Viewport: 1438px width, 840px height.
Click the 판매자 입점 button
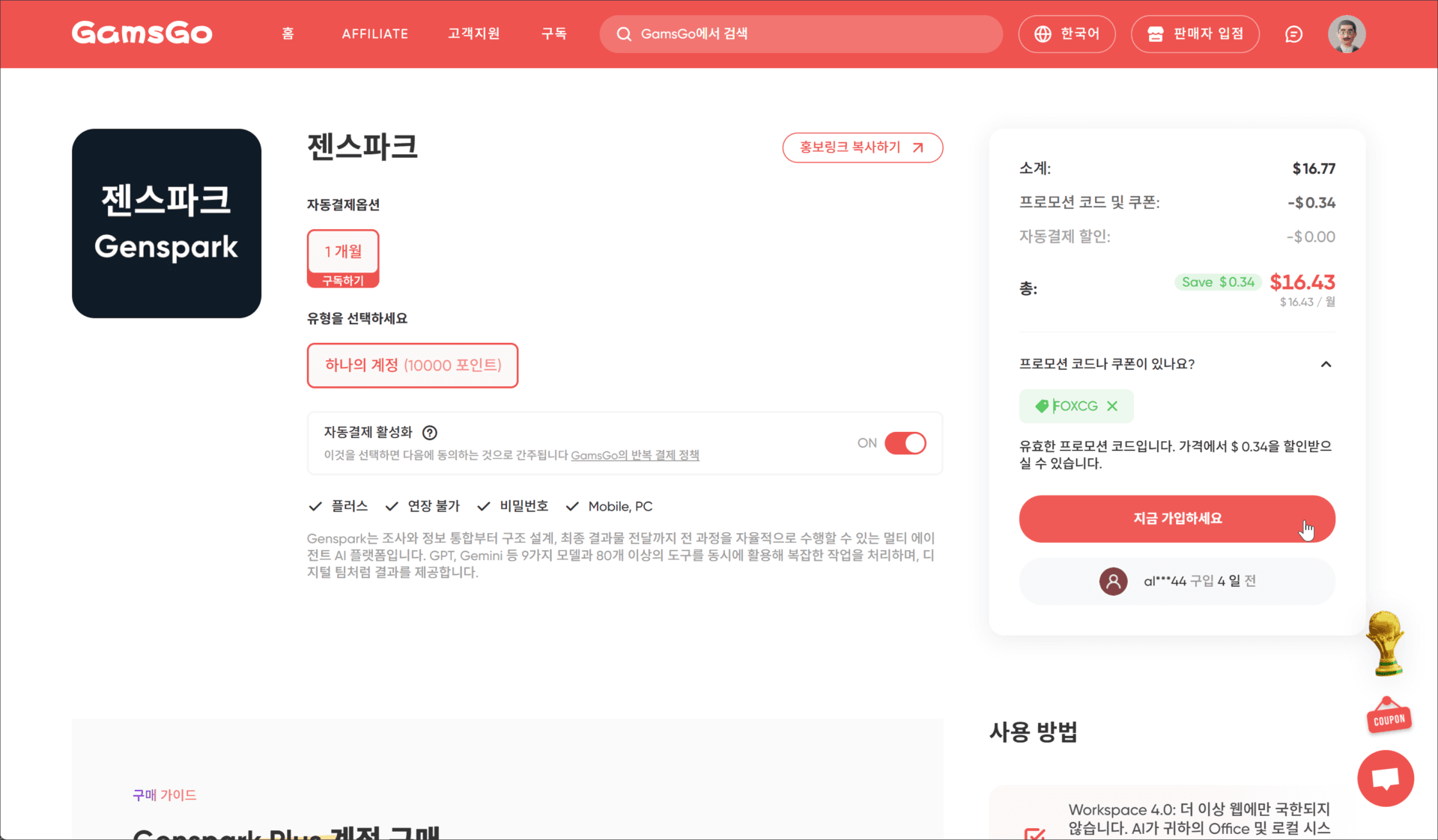(x=1195, y=34)
